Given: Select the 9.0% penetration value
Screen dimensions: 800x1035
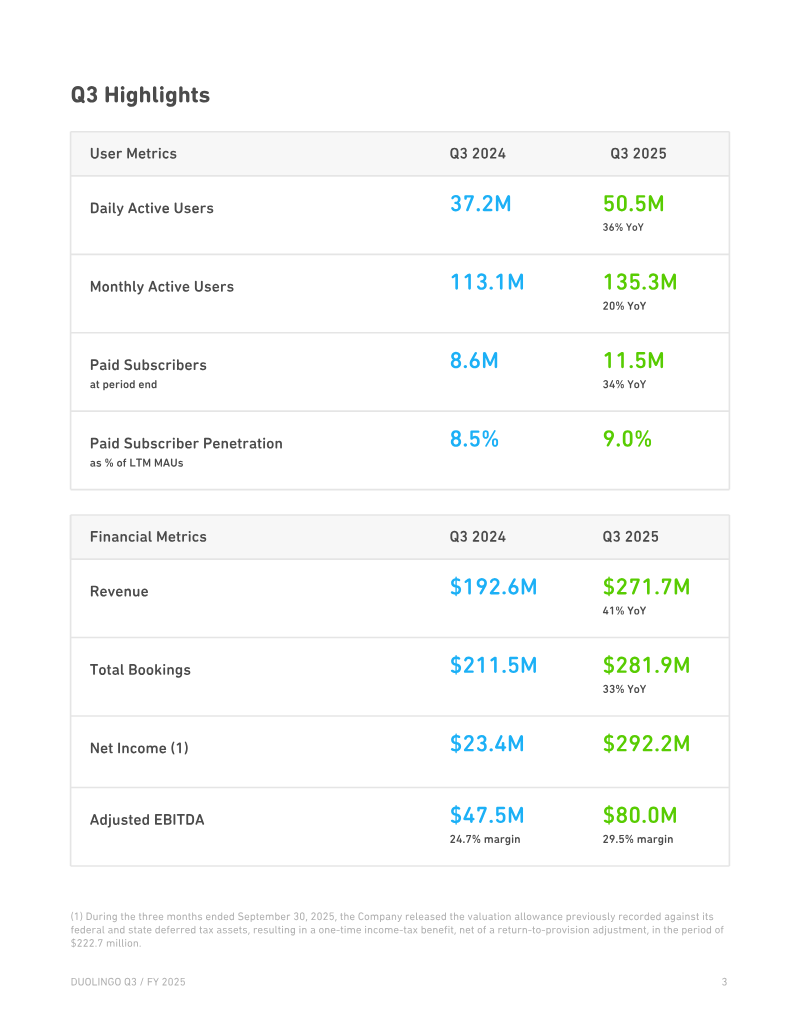Looking at the screenshot, I should [627, 439].
